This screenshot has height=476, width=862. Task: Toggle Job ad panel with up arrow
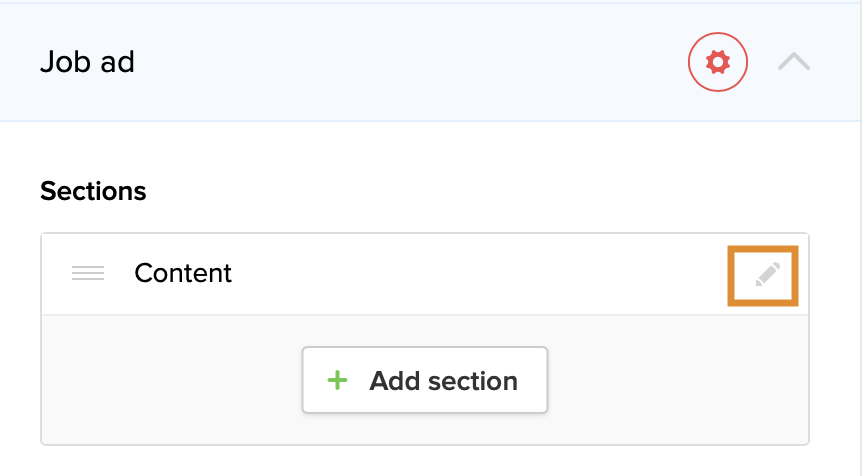coord(794,63)
